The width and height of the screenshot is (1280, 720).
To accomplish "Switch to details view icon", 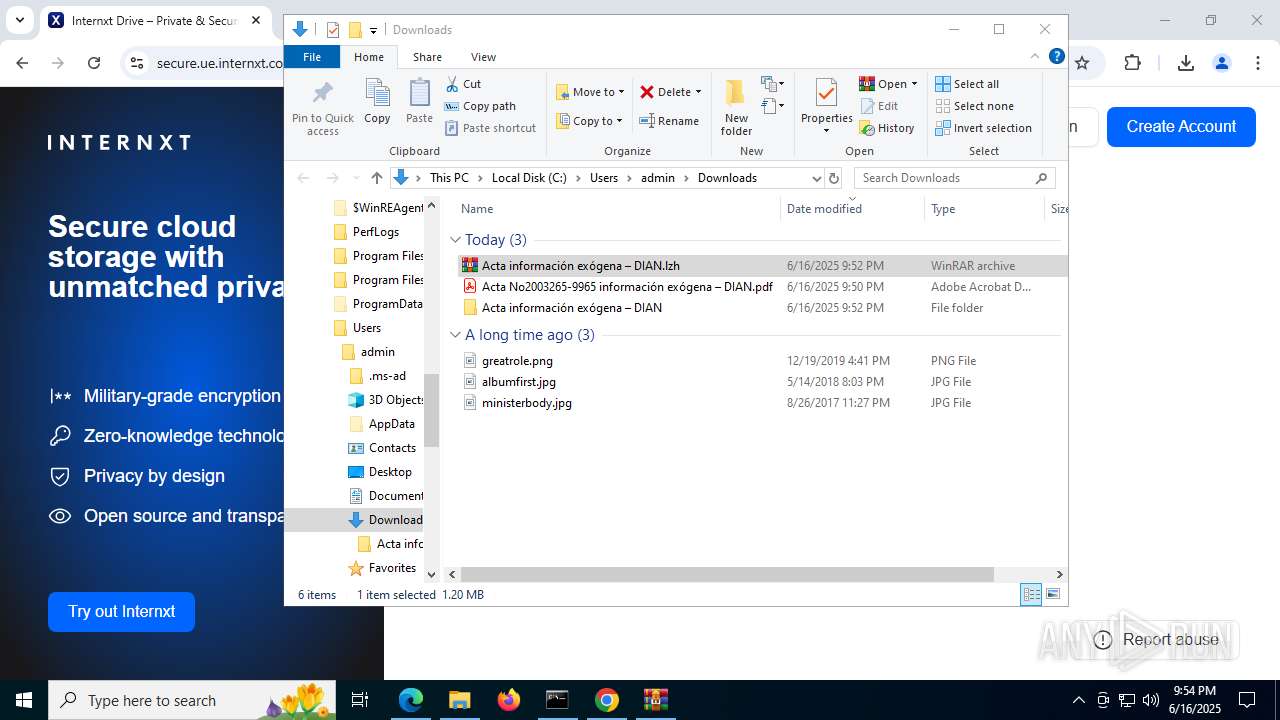I will click(x=1031, y=595).
